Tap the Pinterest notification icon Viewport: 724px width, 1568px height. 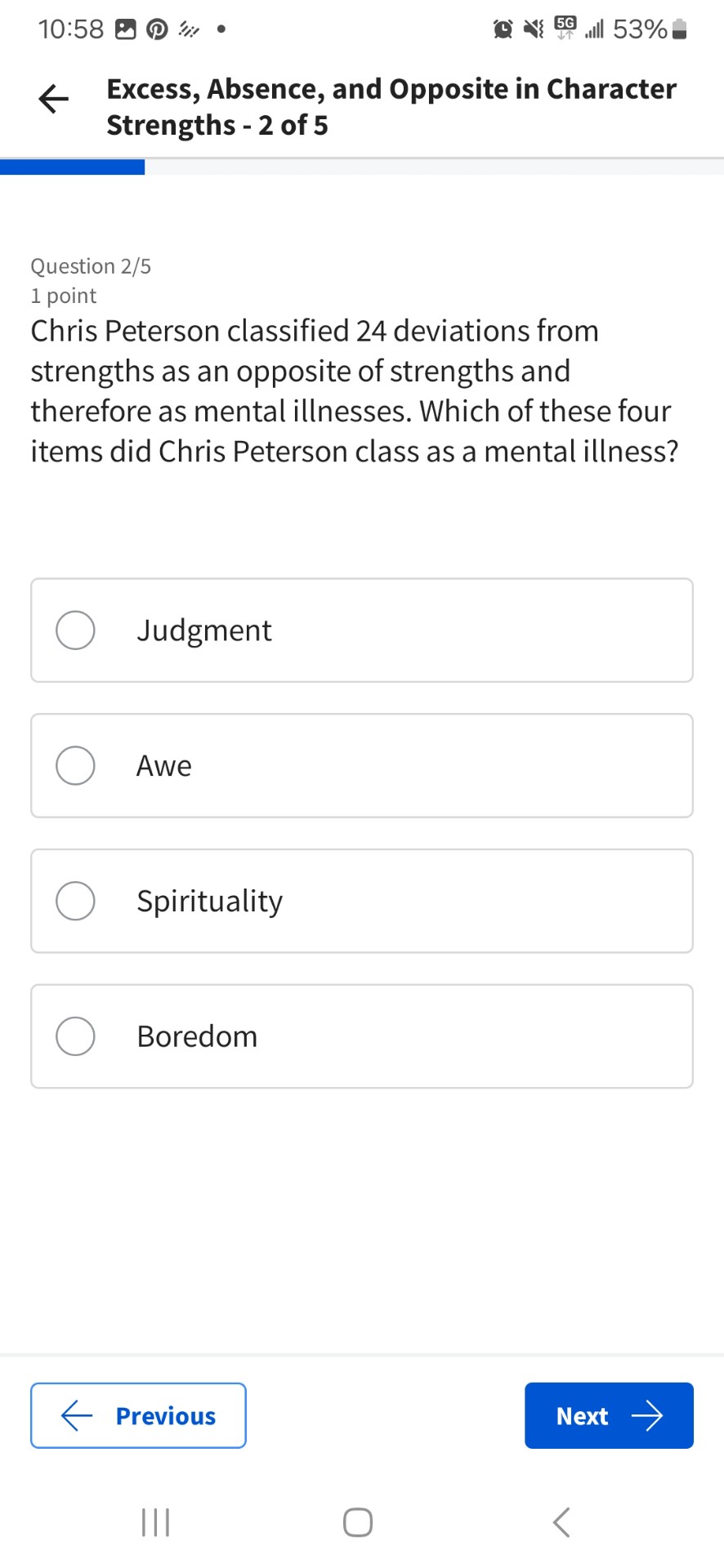[x=157, y=30]
